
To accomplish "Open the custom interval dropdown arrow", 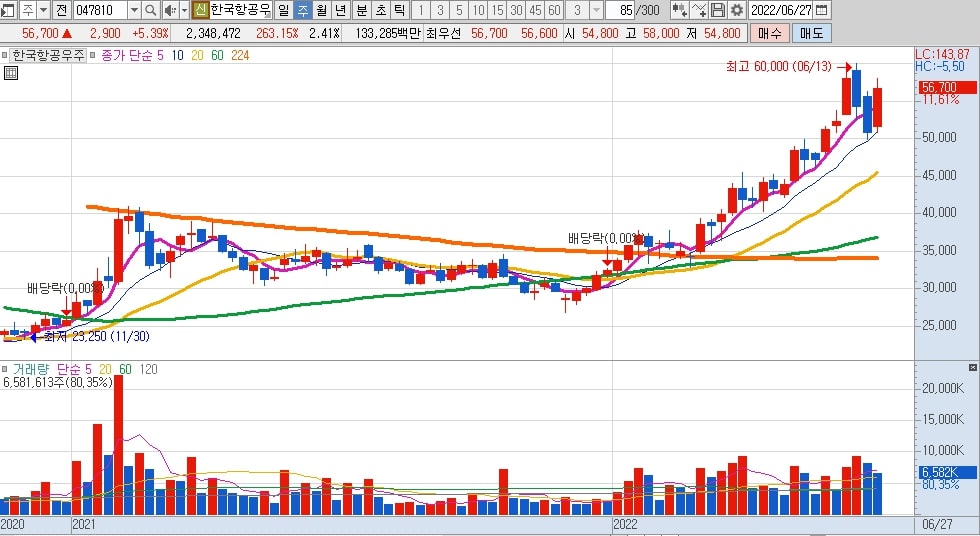I will pyautogui.click(x=596, y=10).
